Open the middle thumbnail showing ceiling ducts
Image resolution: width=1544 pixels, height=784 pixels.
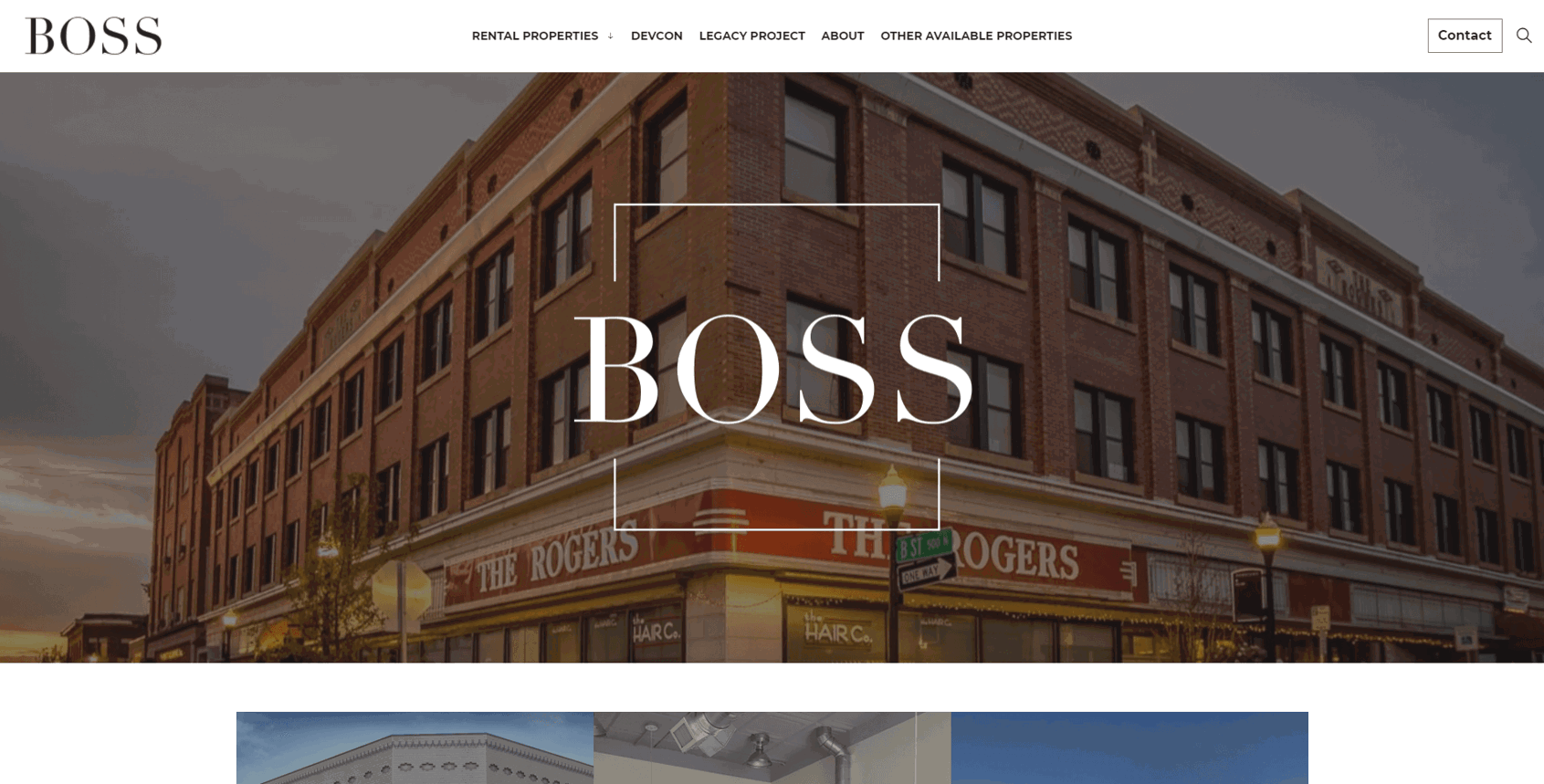pyautogui.click(x=772, y=747)
